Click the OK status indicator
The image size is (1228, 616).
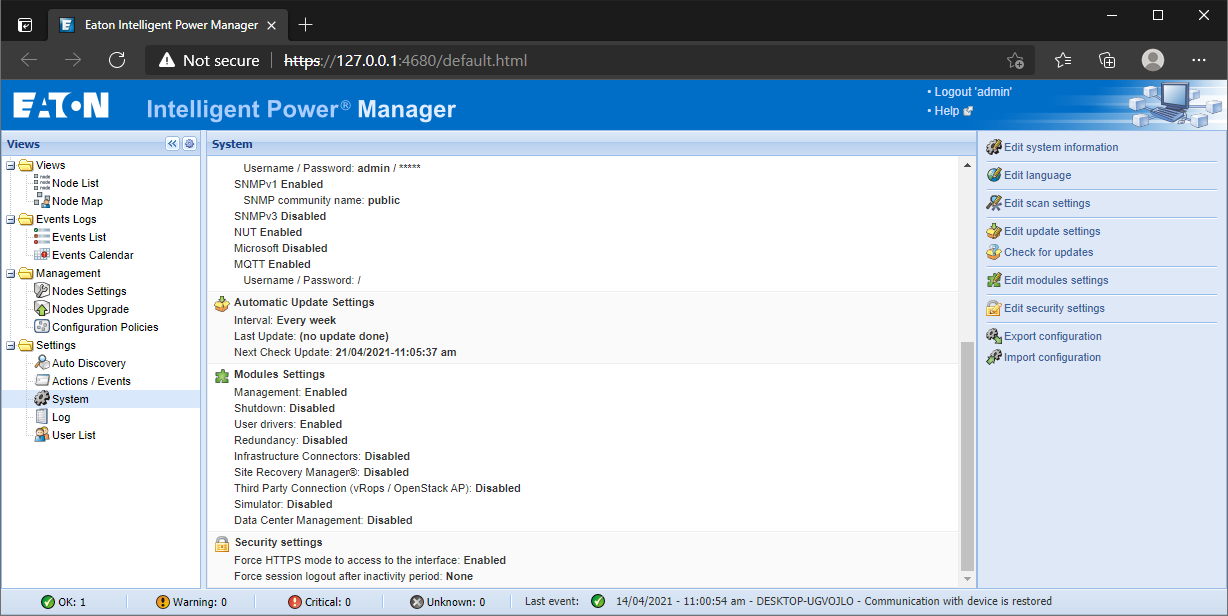tap(63, 602)
